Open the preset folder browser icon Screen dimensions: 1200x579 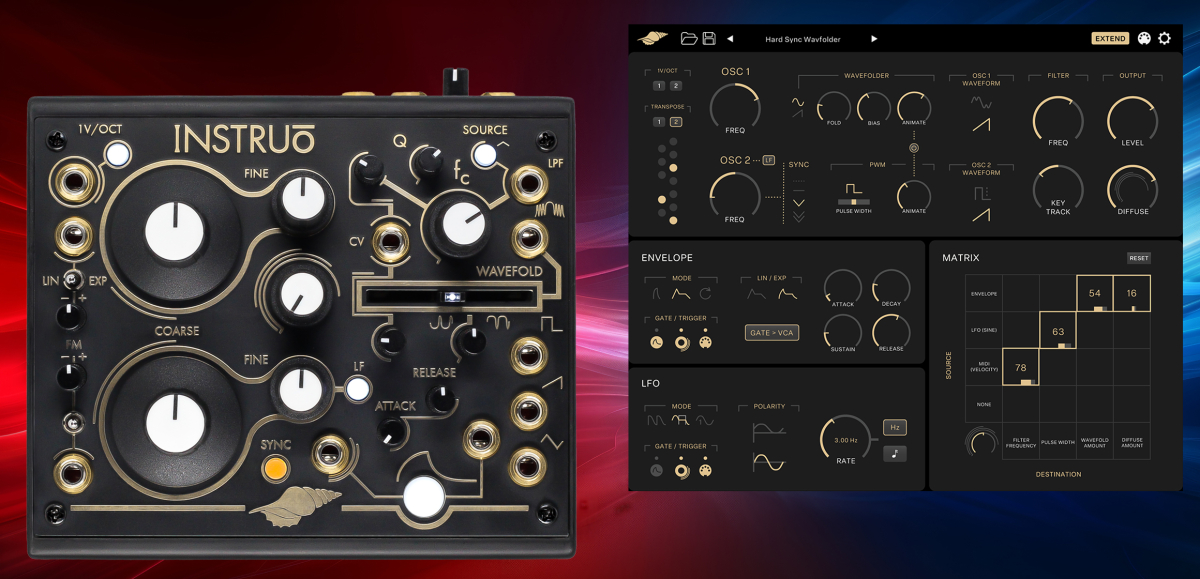(688, 38)
